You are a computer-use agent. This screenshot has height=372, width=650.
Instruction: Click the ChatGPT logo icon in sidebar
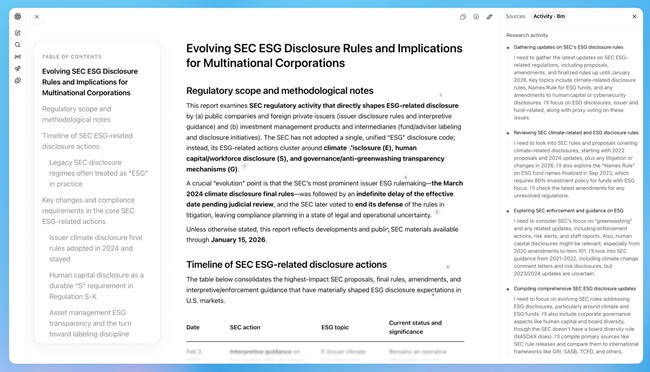(17, 17)
